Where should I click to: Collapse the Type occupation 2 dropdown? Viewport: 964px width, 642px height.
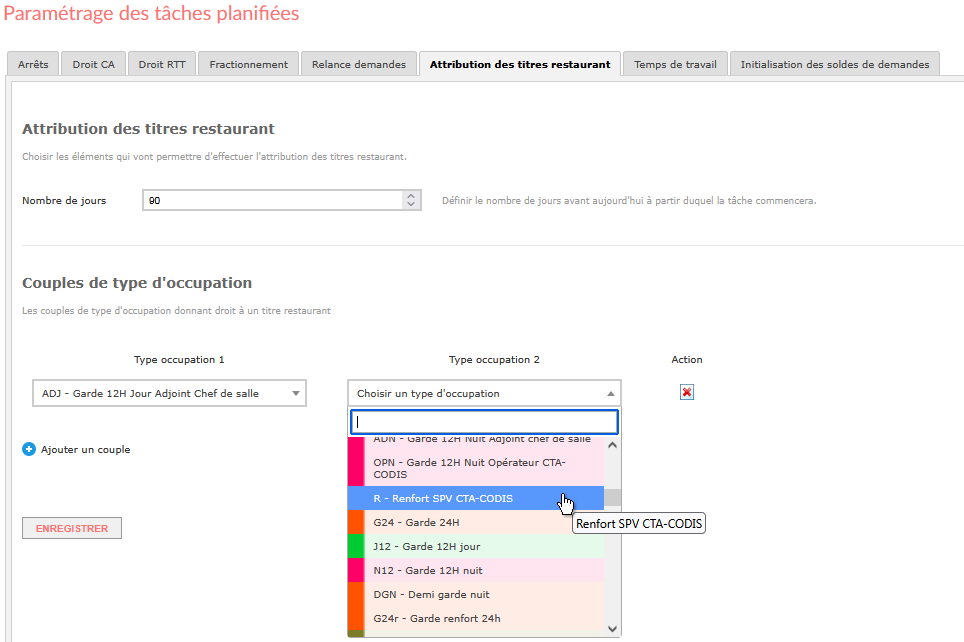point(484,394)
